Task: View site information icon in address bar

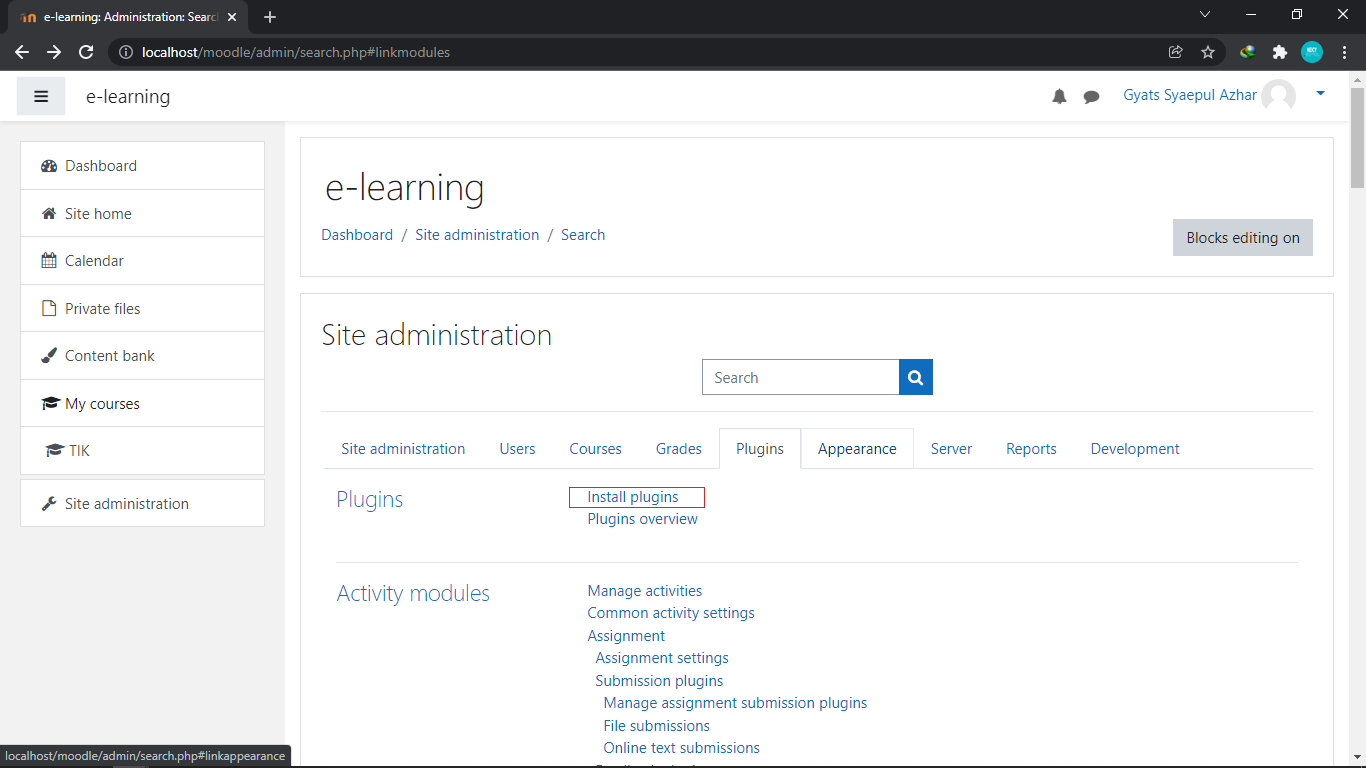Action: [126, 52]
